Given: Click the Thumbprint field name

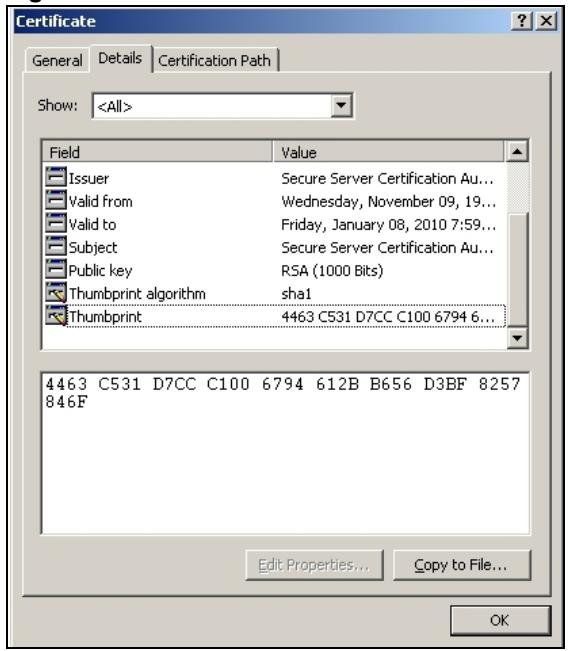Looking at the screenshot, I should point(105,317).
